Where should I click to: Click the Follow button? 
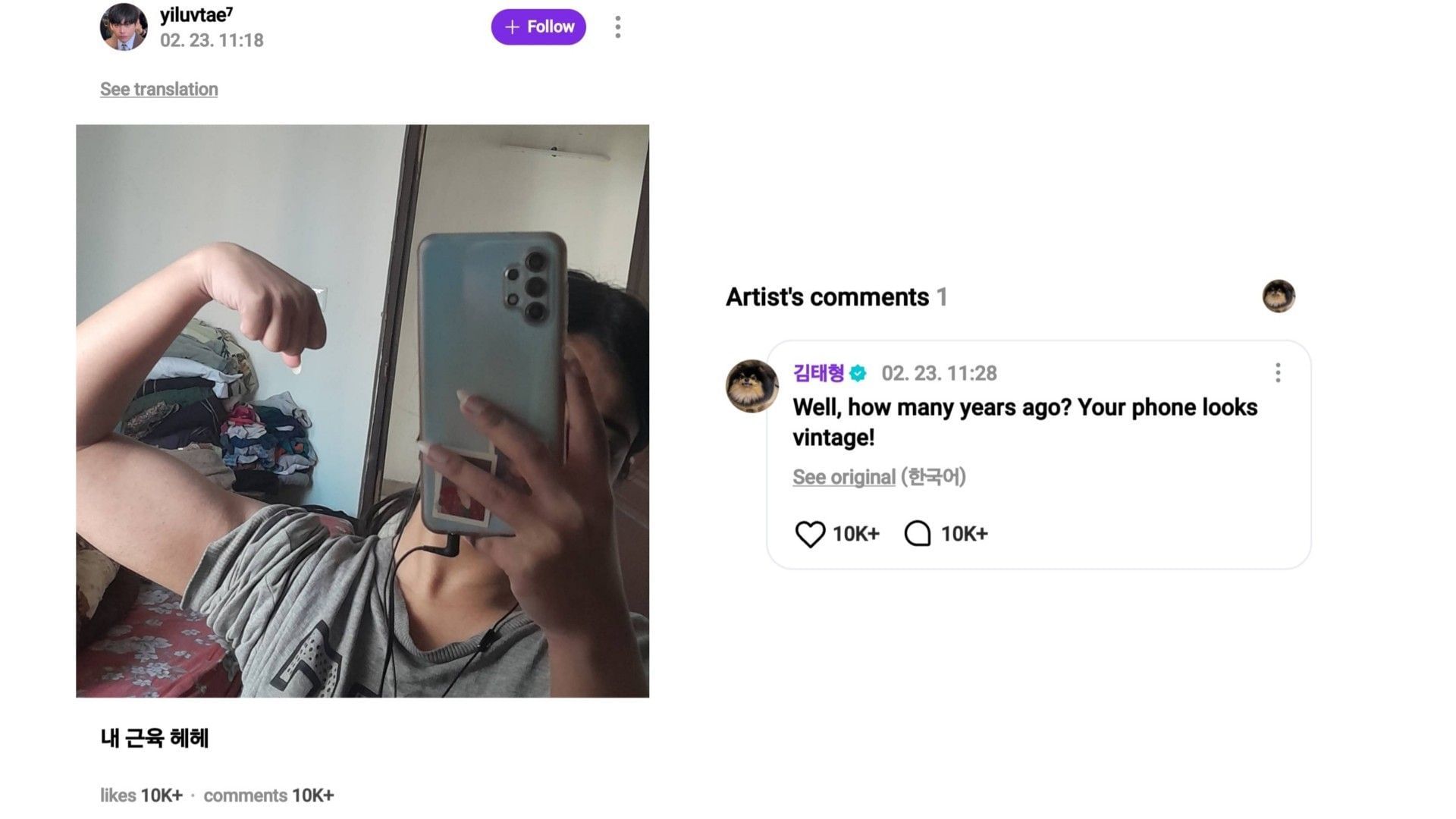point(538,27)
